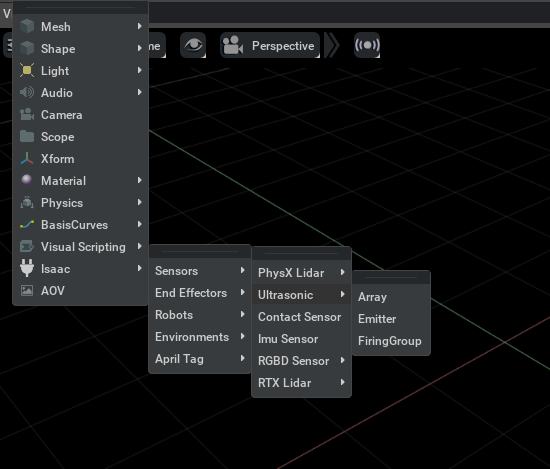Select the FiringGroup menu entry
The height and width of the screenshot is (469, 550).
click(x=391, y=341)
